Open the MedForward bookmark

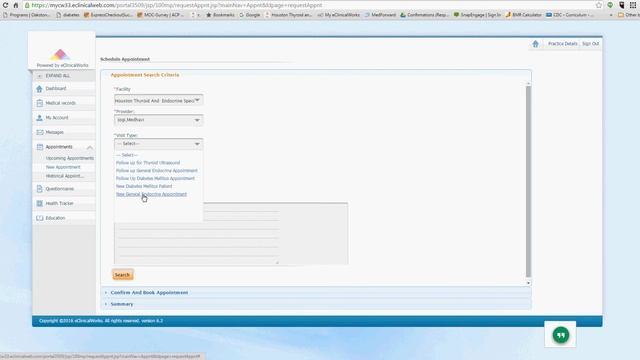pyautogui.click(x=380, y=15)
